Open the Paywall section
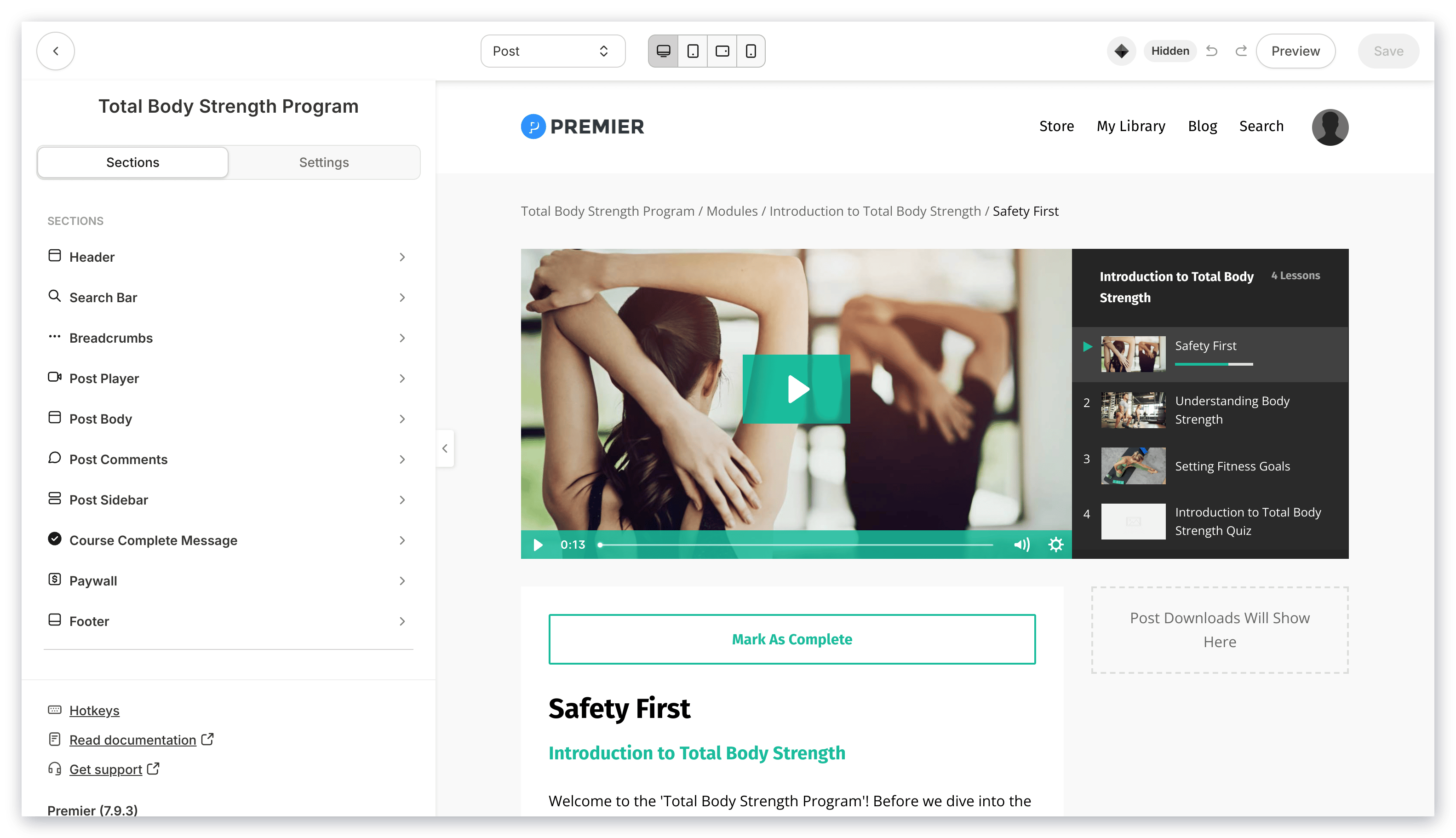 tap(228, 581)
